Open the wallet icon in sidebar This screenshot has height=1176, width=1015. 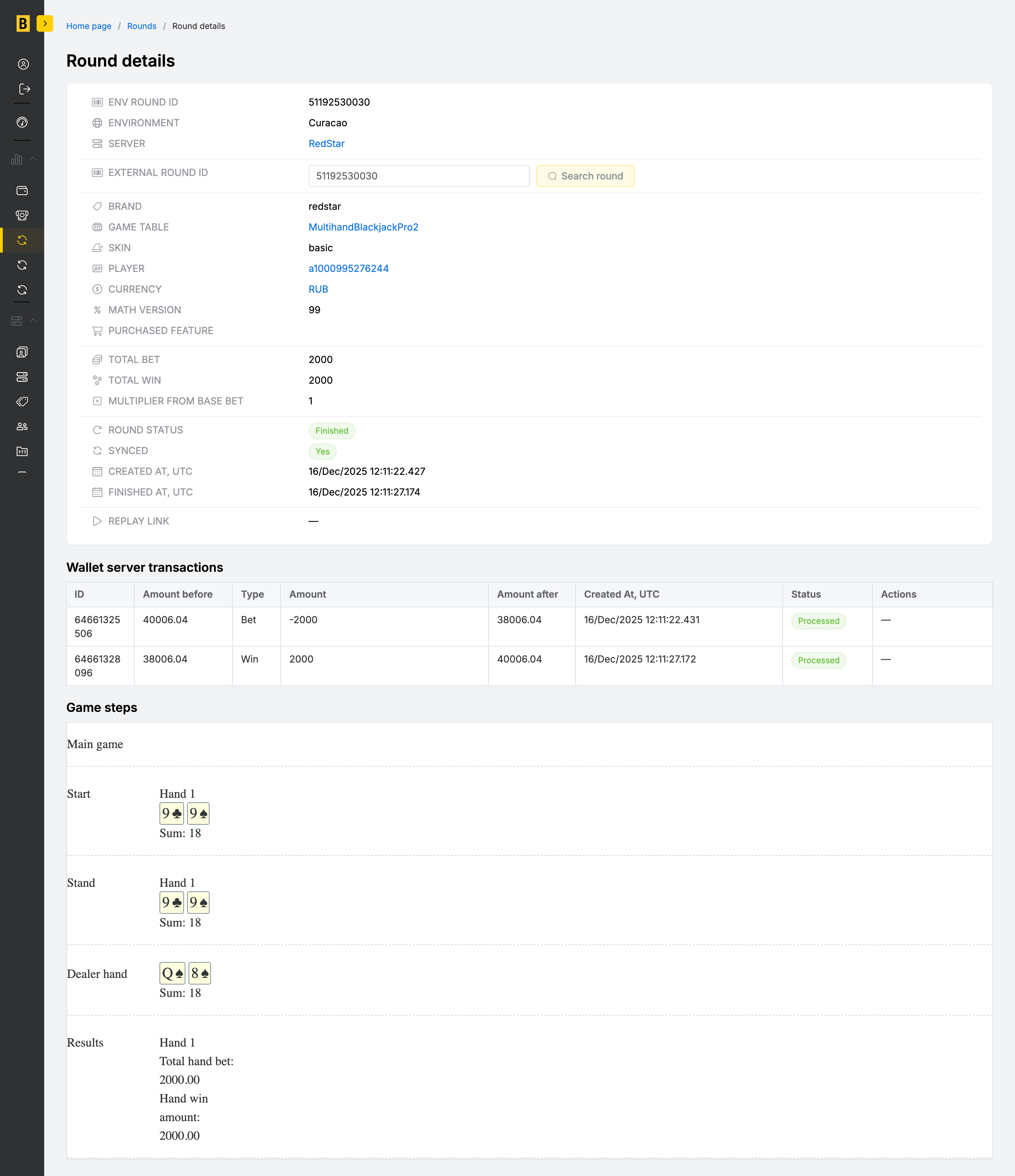point(22,191)
